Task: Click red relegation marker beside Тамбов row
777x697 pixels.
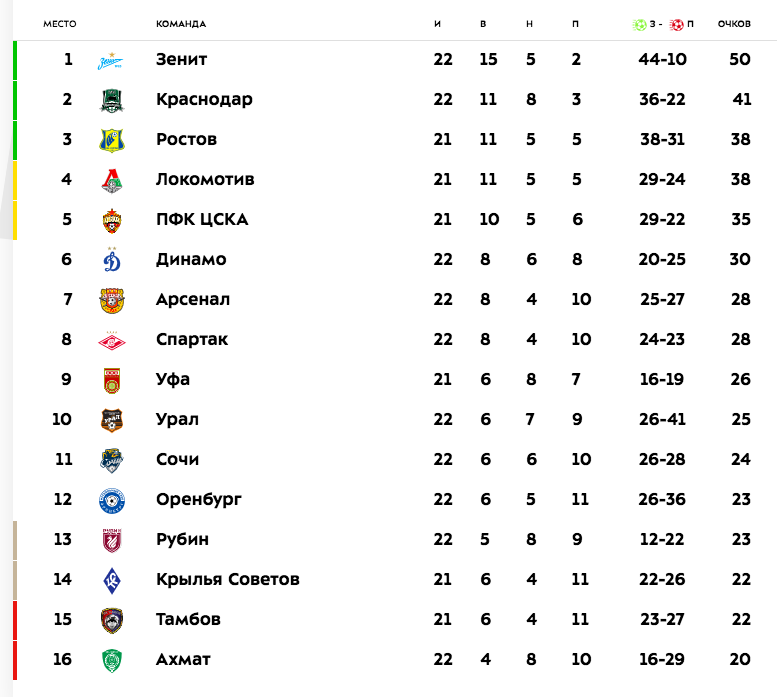Action: [x=15, y=620]
